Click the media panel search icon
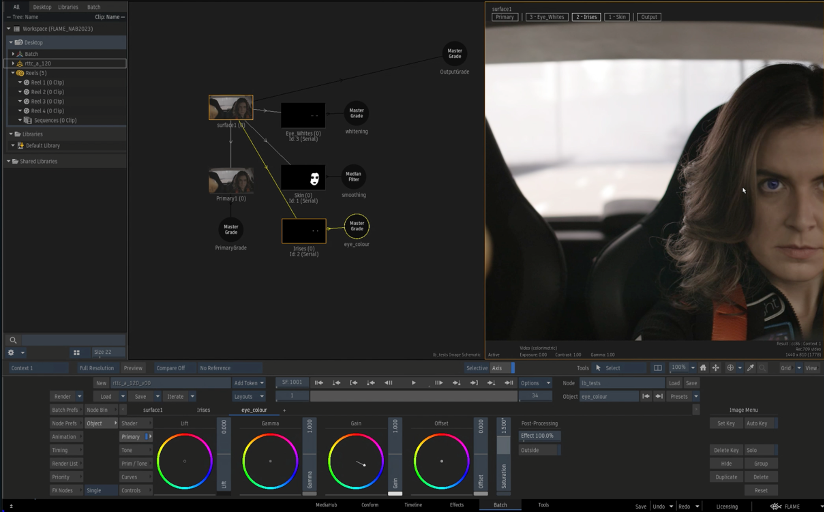Viewport: 824px width, 512px height. 13,341
